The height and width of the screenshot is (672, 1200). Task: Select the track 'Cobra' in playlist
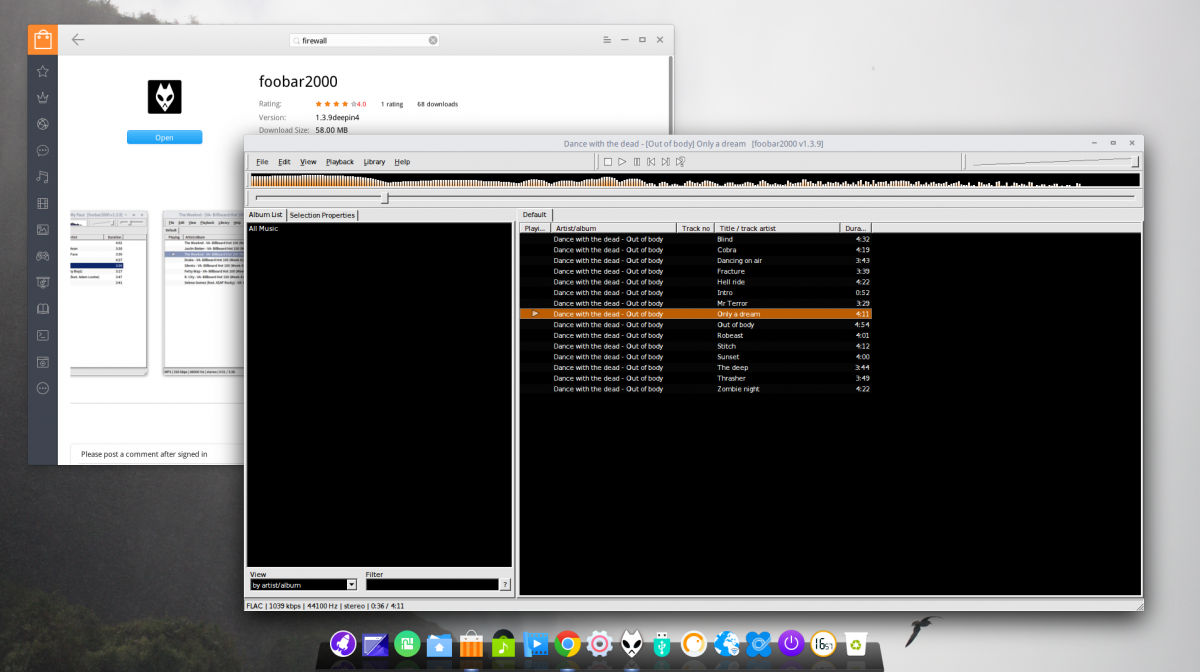(x=695, y=250)
